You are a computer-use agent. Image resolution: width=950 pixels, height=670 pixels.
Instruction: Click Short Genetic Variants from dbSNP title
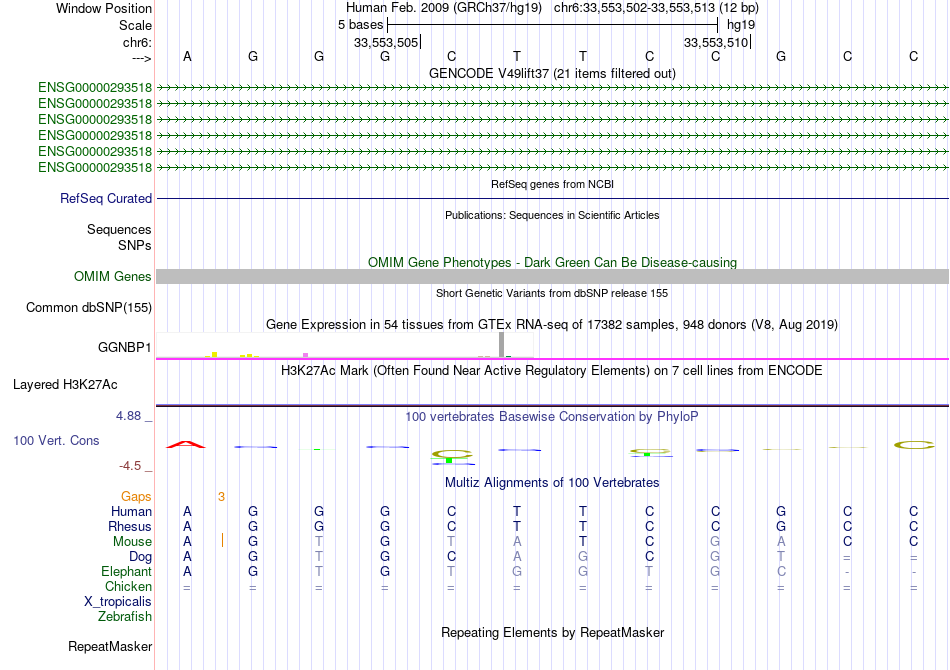click(x=552, y=293)
